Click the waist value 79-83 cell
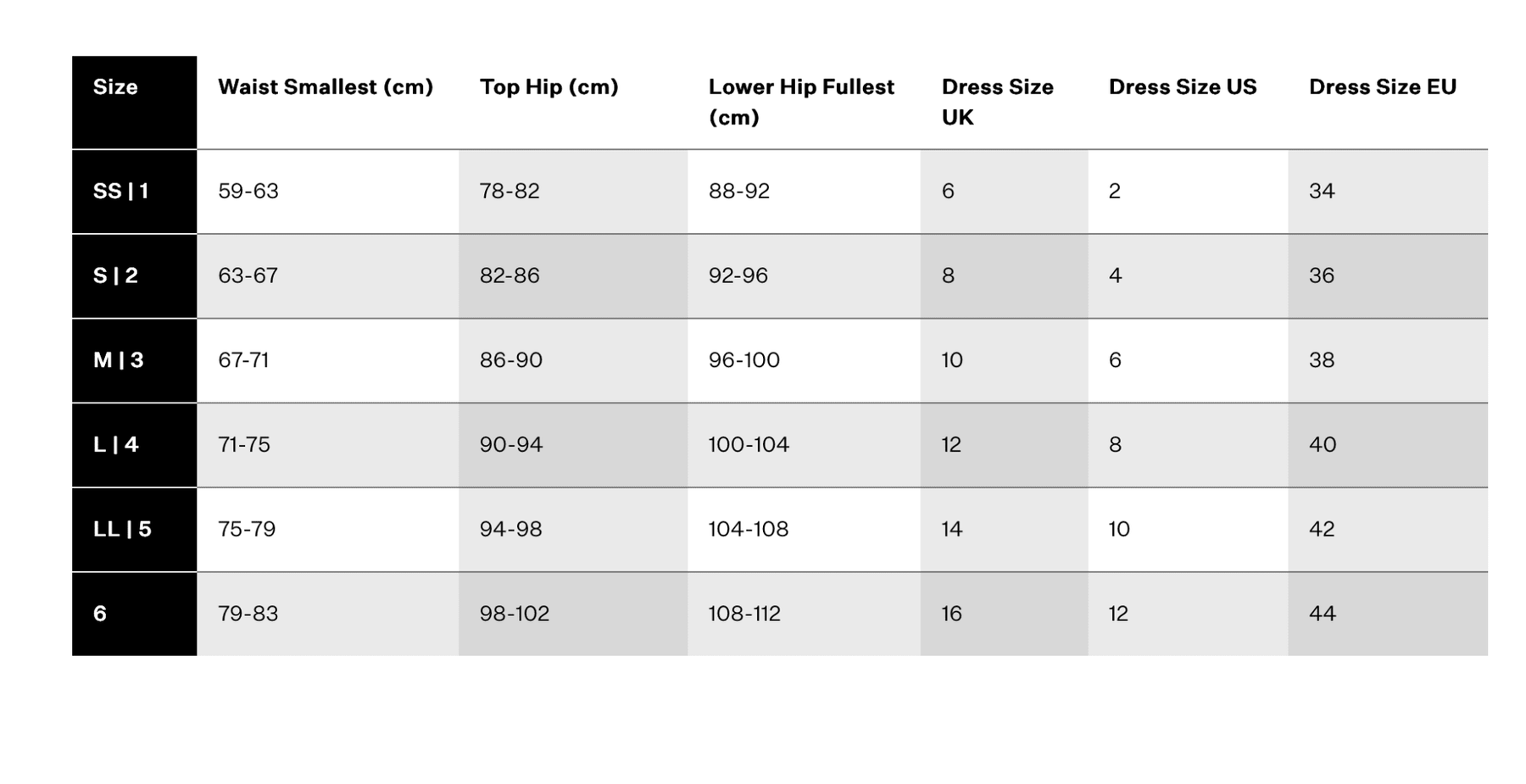Screen dimensions: 1526x784 click(x=248, y=614)
